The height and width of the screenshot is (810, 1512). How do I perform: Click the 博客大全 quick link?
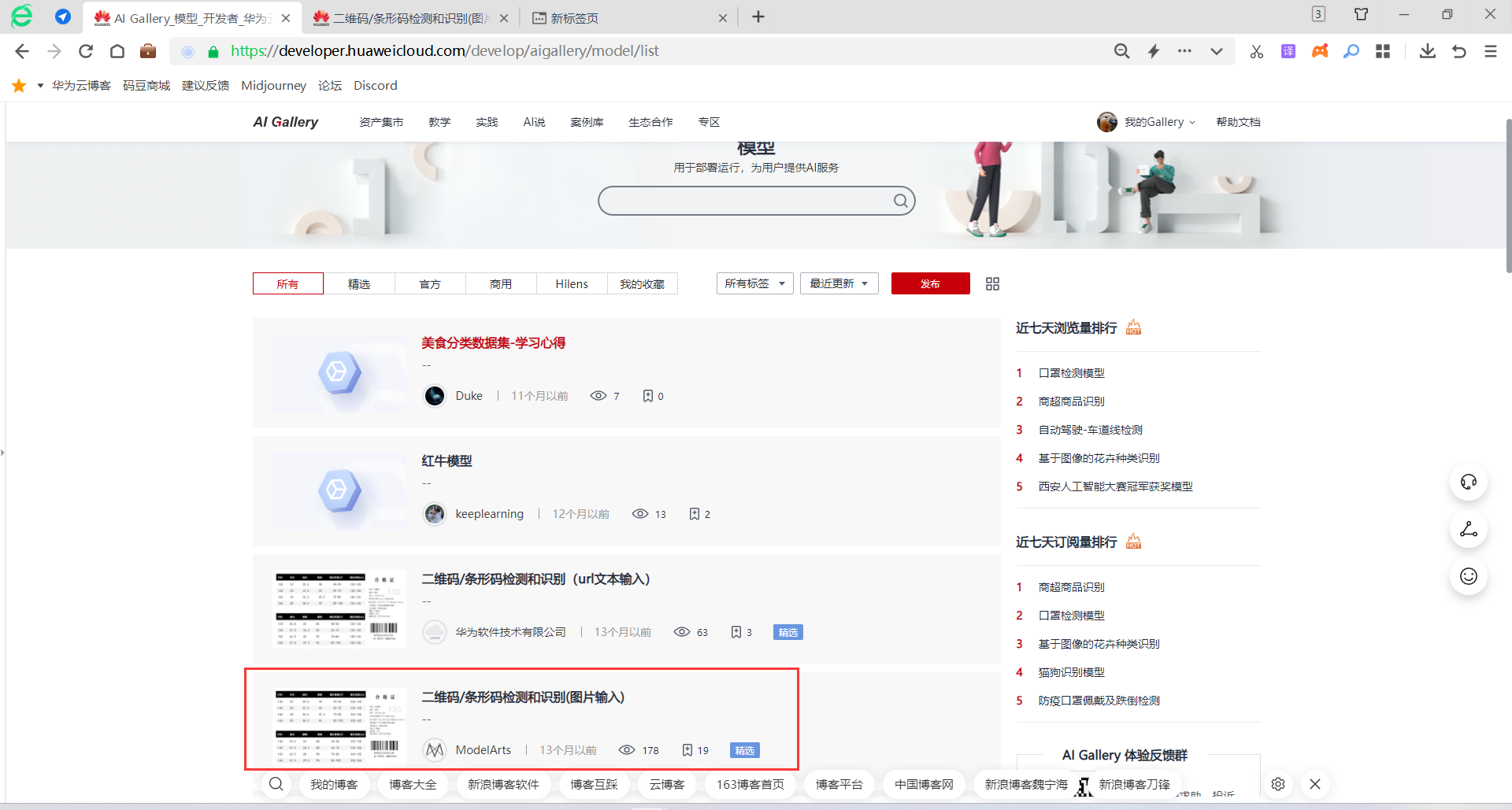(x=413, y=784)
